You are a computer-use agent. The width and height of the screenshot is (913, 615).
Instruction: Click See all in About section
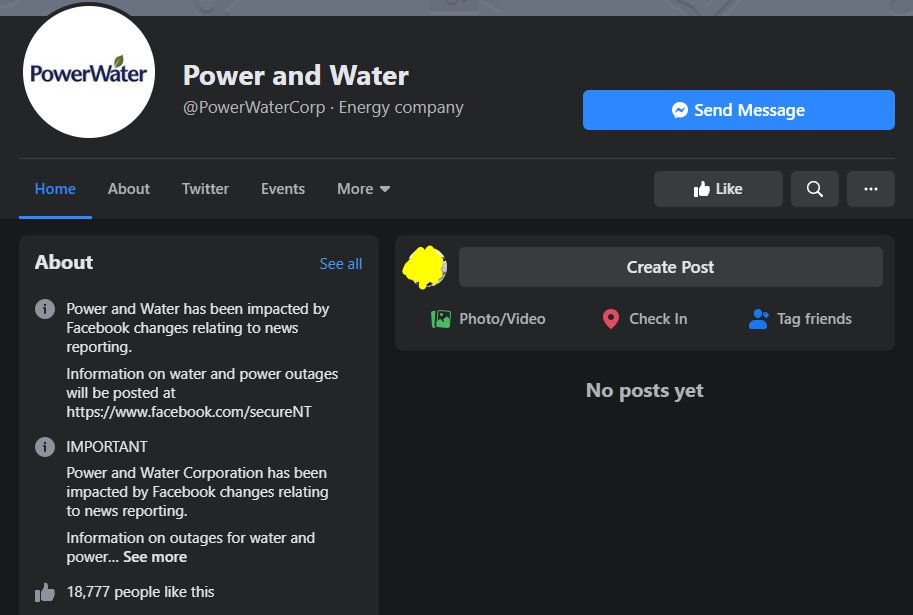[341, 264]
